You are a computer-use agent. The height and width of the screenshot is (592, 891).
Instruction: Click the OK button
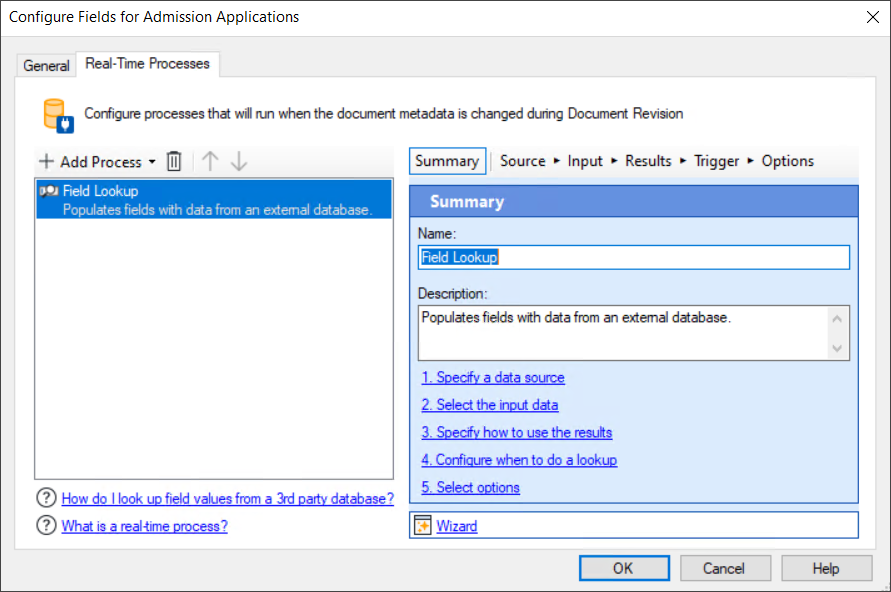point(624,567)
